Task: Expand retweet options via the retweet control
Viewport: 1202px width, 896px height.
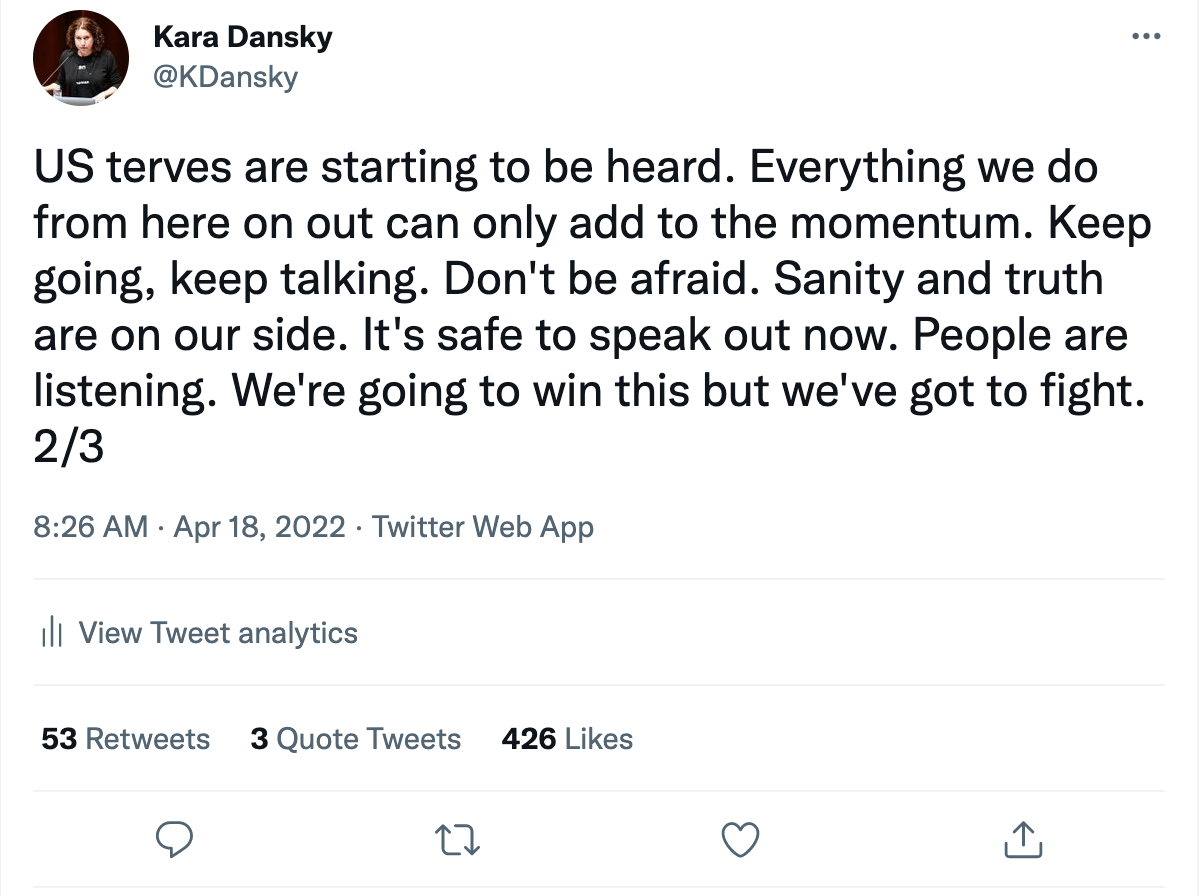Action: 457,840
